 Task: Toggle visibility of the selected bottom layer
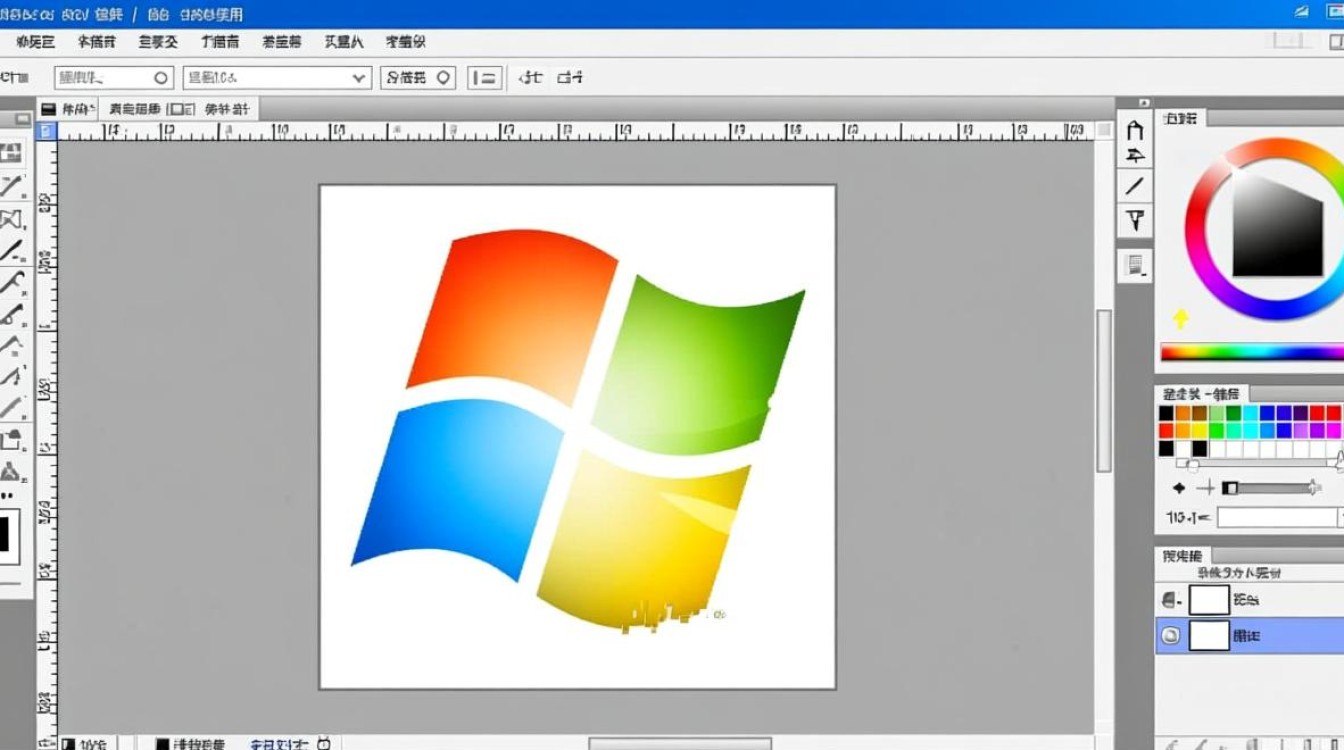pos(1172,635)
